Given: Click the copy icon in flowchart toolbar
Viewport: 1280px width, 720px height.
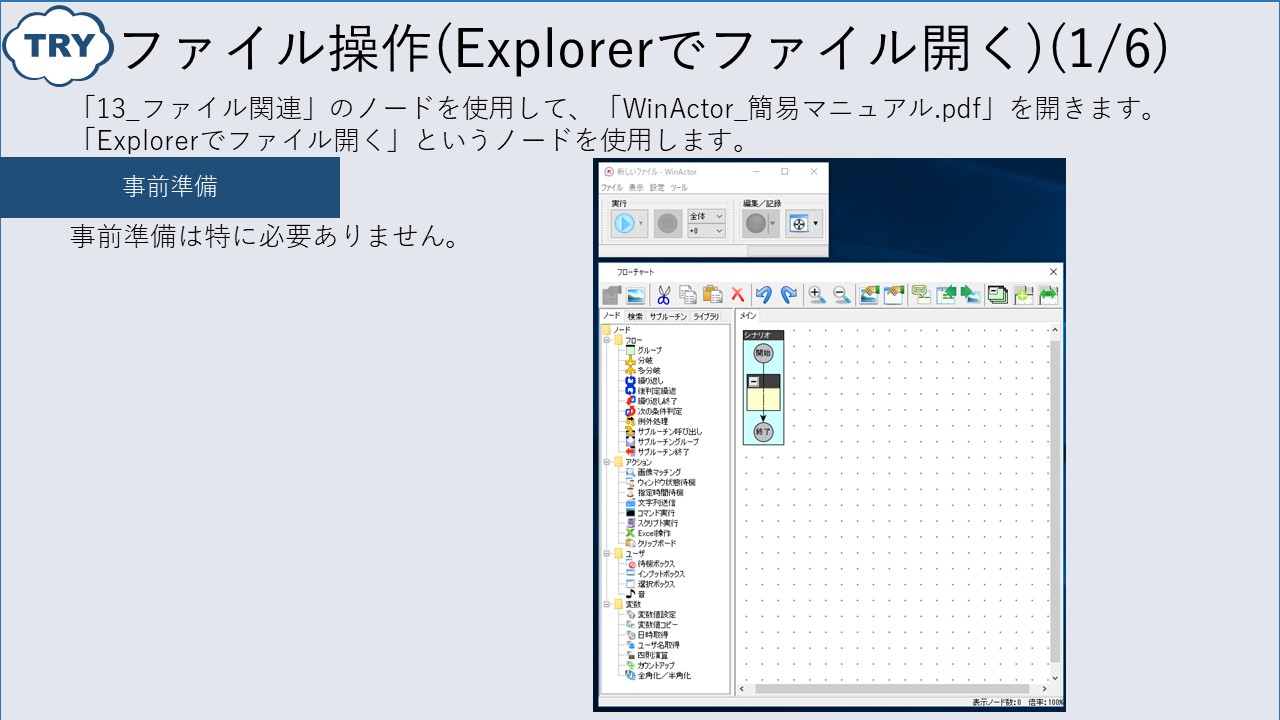Looking at the screenshot, I should pyautogui.click(x=687, y=294).
